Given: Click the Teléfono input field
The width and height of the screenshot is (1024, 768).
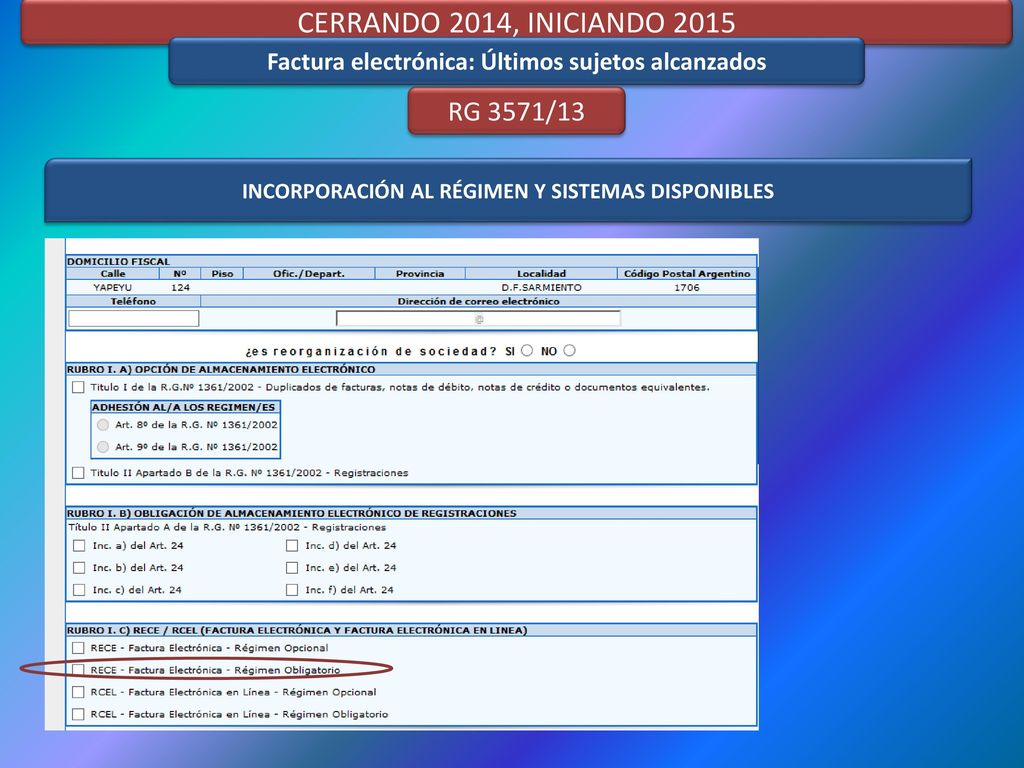Looking at the screenshot, I should tap(133, 318).
